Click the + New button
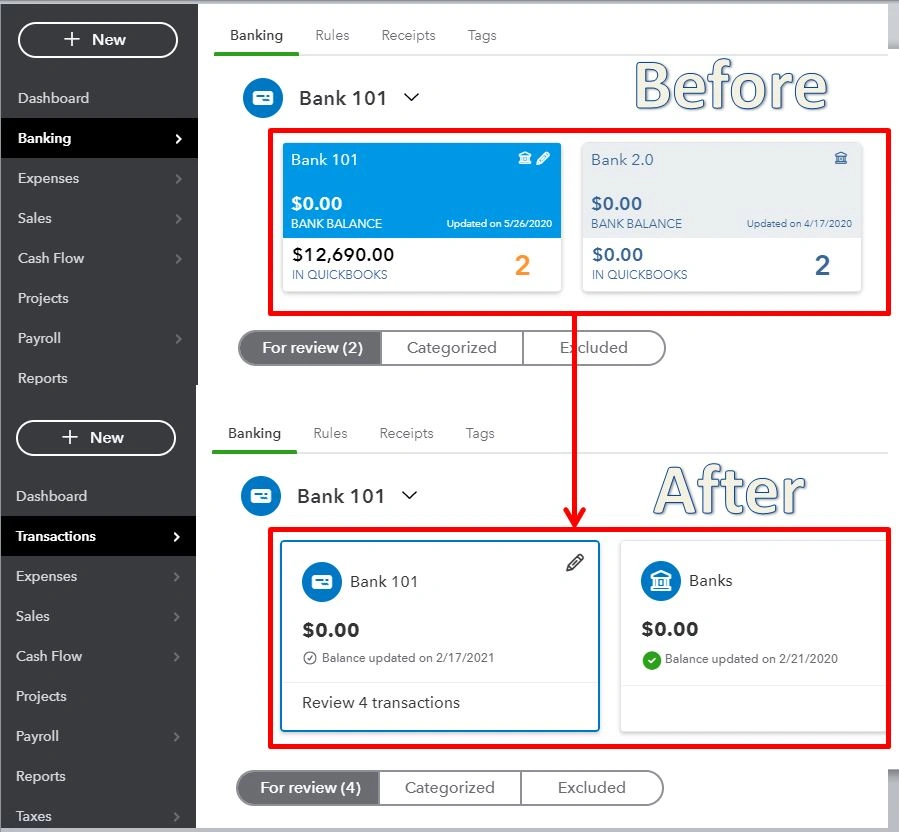899x832 pixels. pos(97,40)
